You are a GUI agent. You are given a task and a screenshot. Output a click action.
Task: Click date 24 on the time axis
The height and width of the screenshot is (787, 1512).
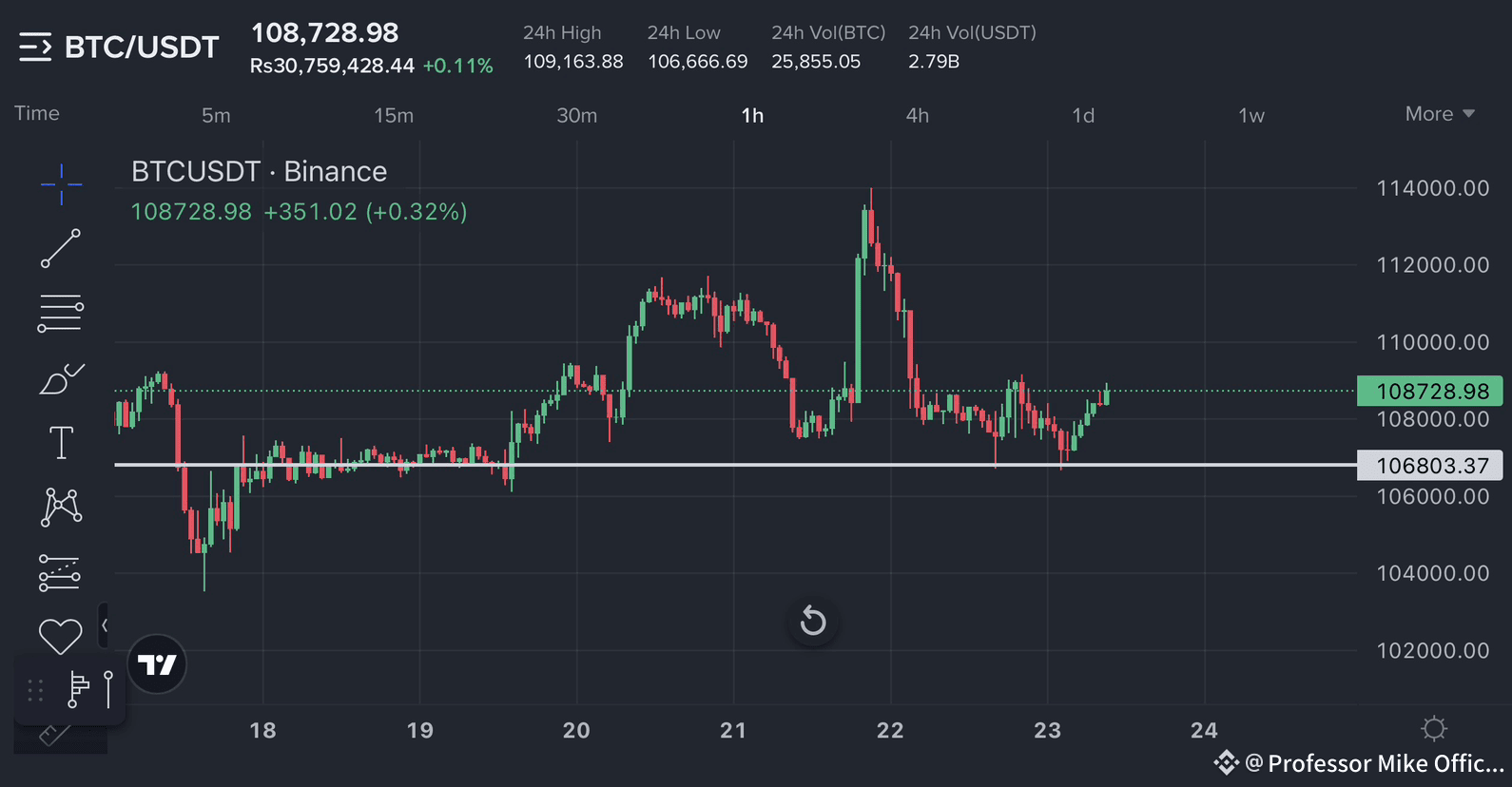point(1204,730)
